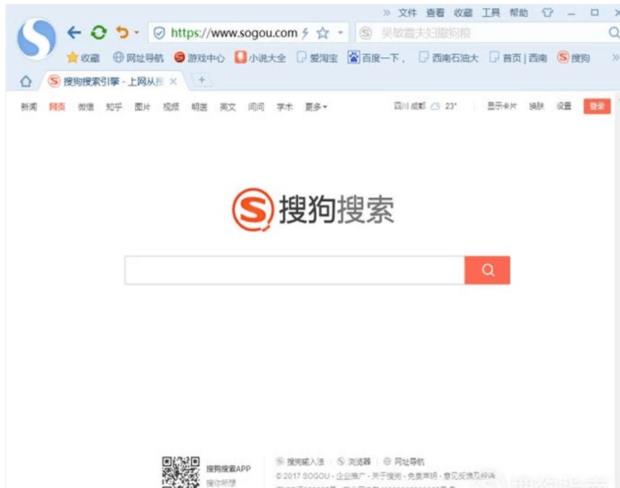Open the 视频 category link

[x=171, y=107]
